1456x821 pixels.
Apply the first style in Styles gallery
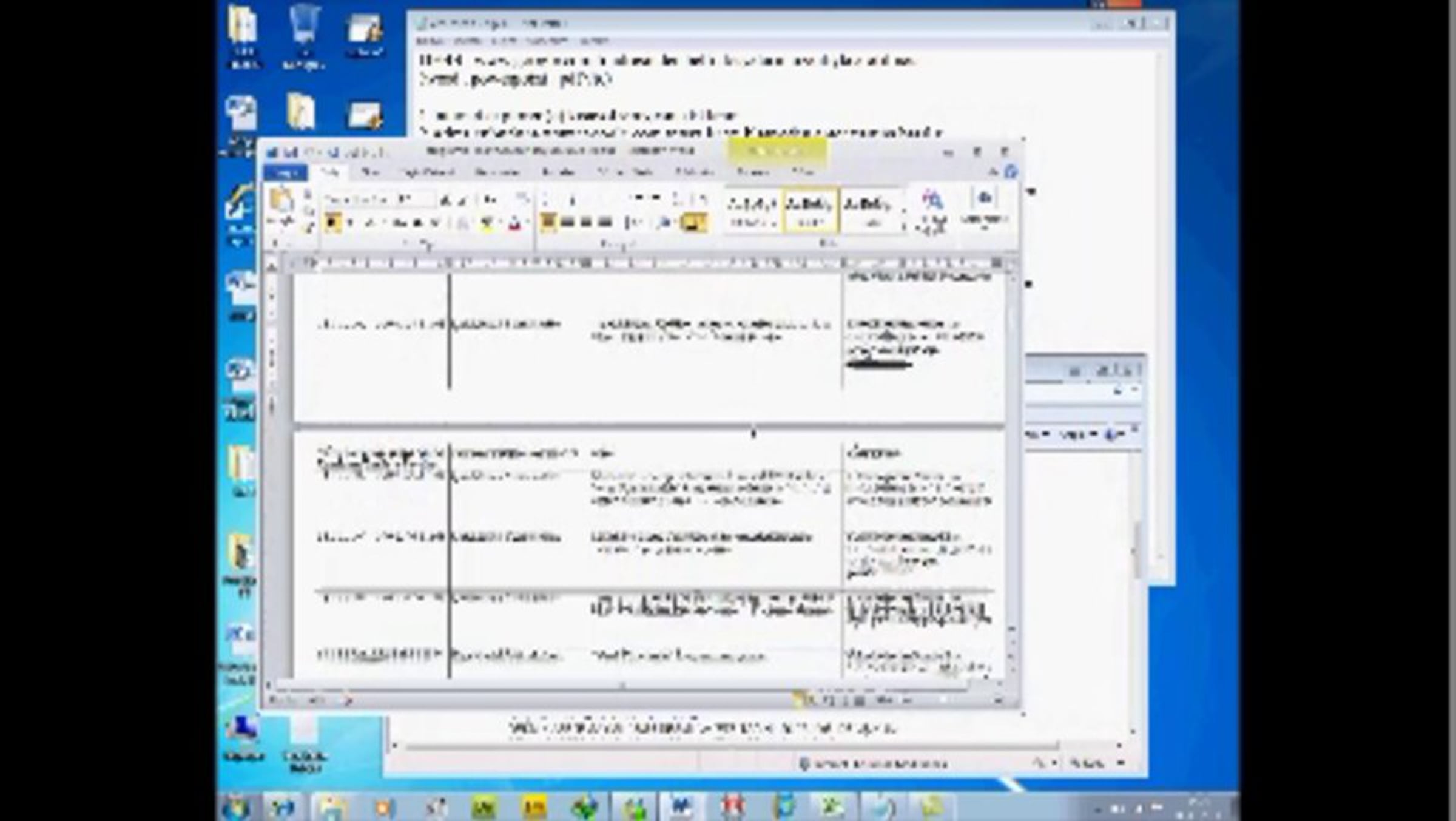pyautogui.click(x=752, y=210)
